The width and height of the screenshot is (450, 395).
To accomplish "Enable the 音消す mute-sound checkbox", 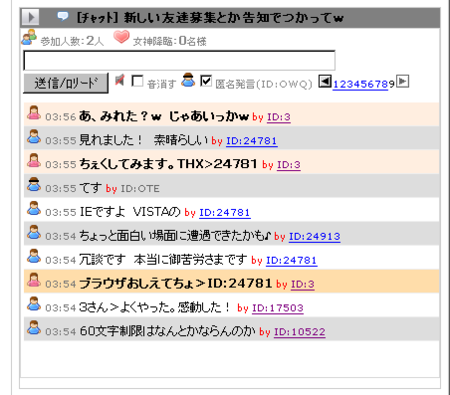I will 137,81.
